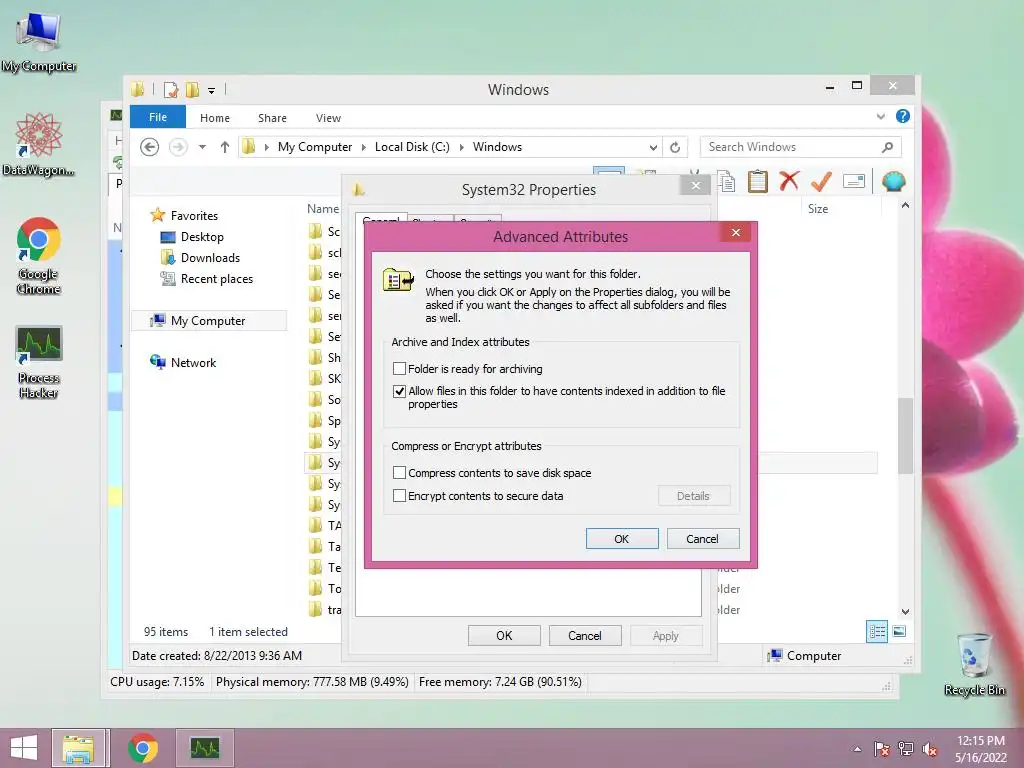This screenshot has width=1024, height=768.
Task: Click the blue shell globe toolbar icon
Action: pos(893,181)
